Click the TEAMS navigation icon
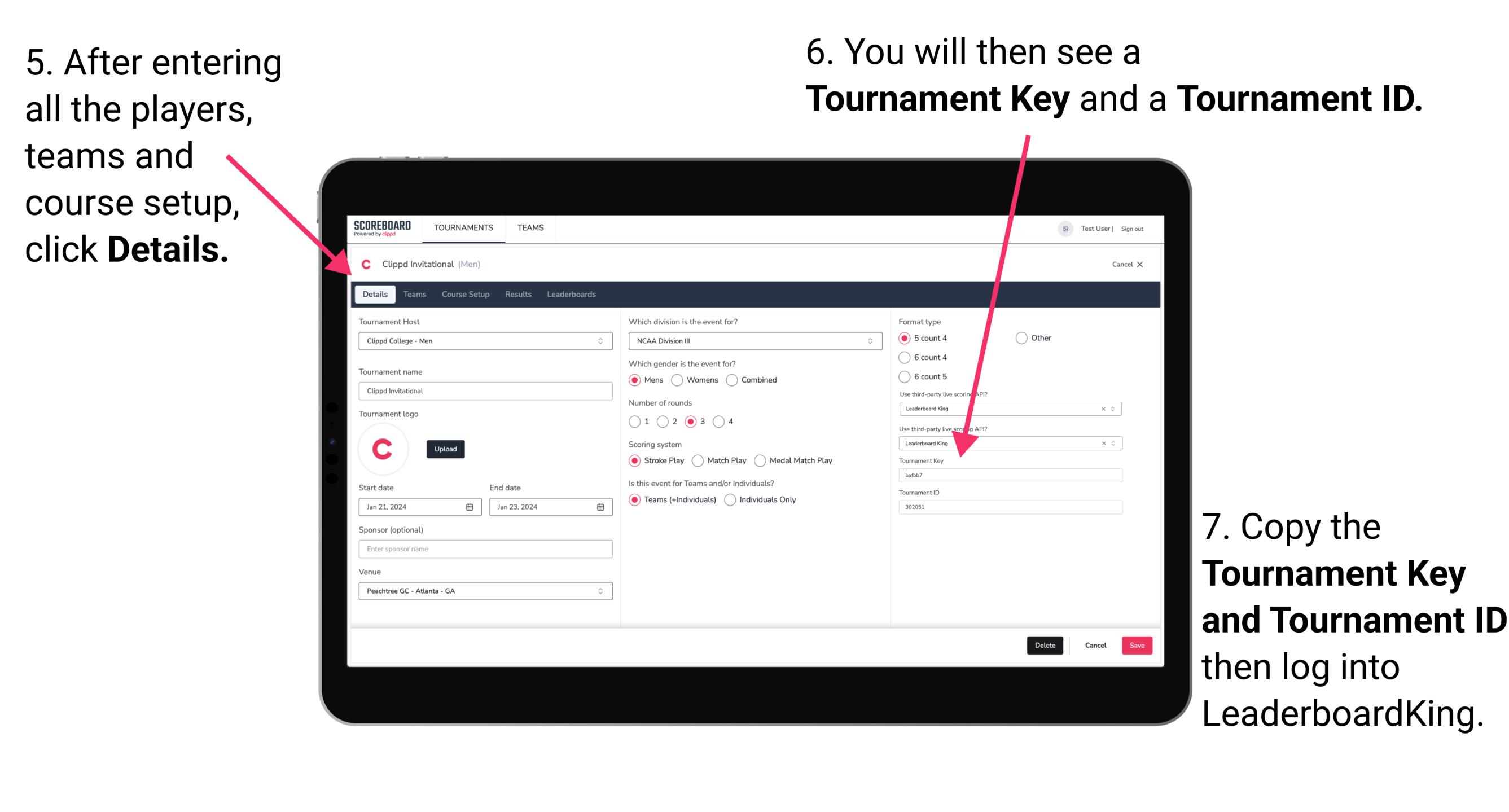The height and width of the screenshot is (812, 1509). point(530,227)
